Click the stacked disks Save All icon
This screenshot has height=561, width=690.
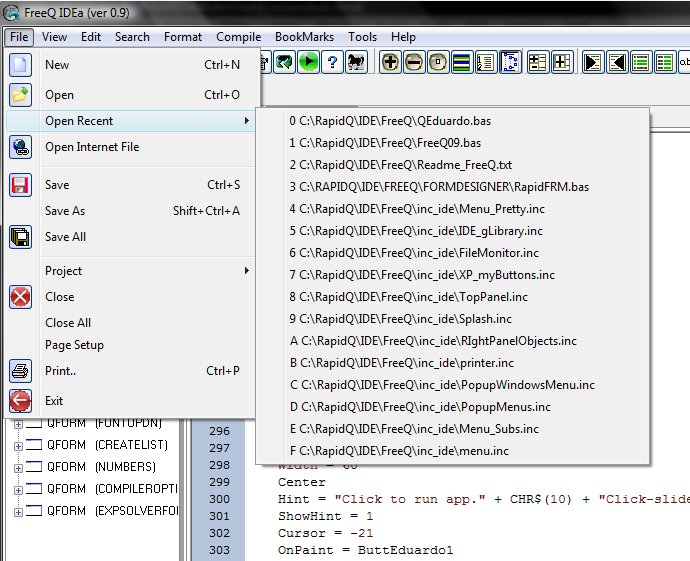tap(20, 237)
